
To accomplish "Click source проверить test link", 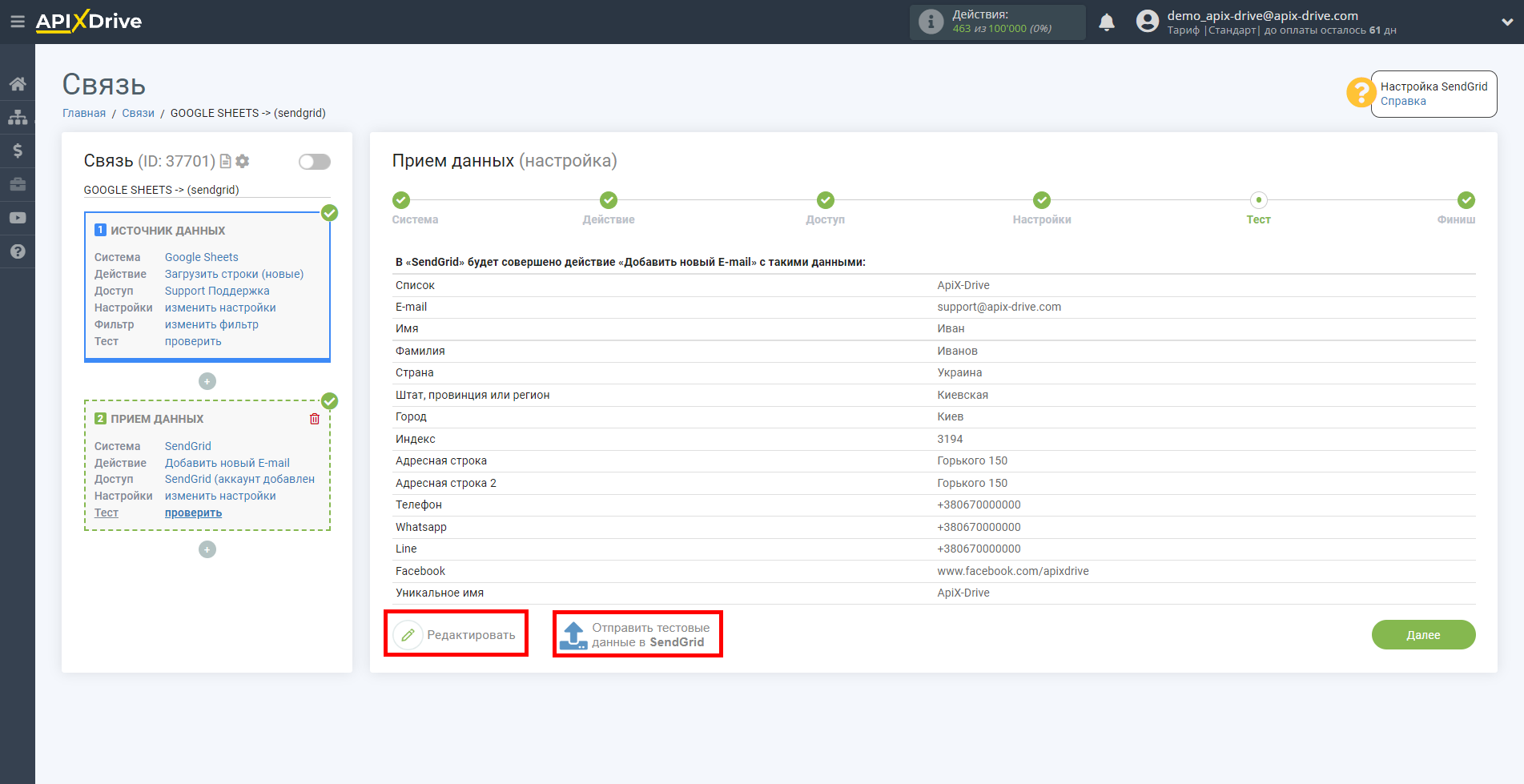I will (193, 341).
